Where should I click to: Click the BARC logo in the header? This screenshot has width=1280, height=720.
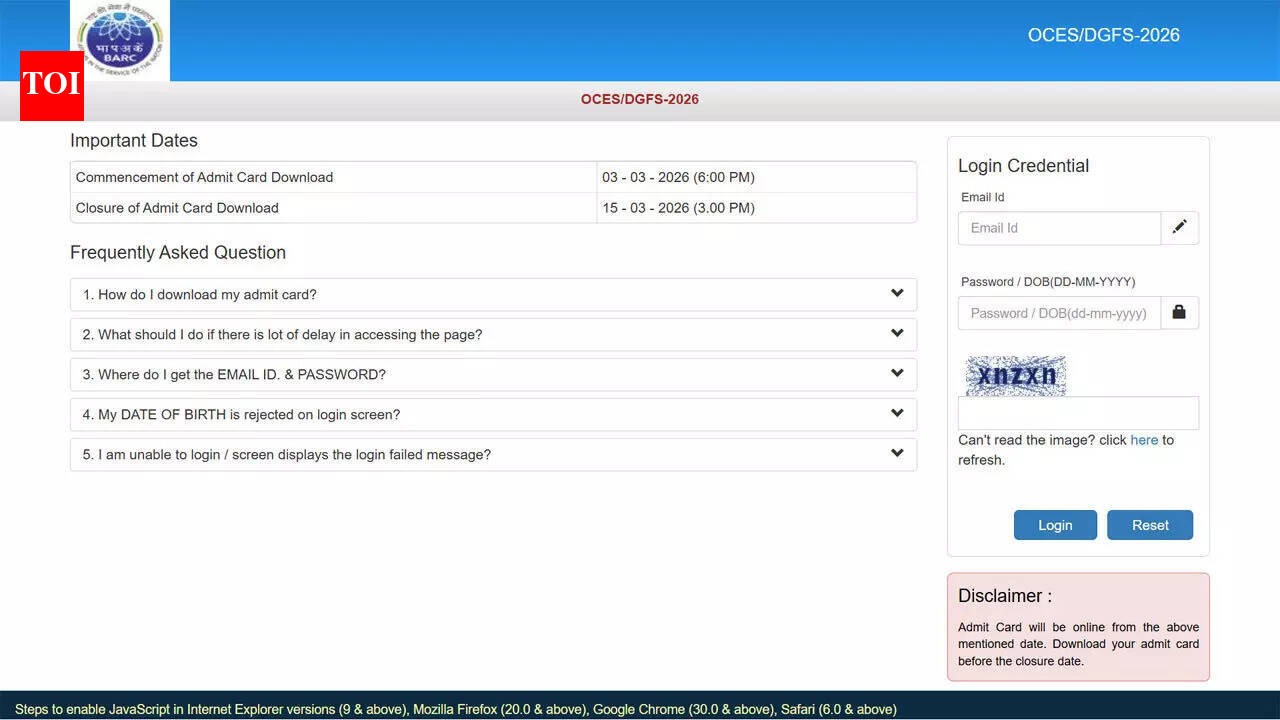tap(120, 40)
